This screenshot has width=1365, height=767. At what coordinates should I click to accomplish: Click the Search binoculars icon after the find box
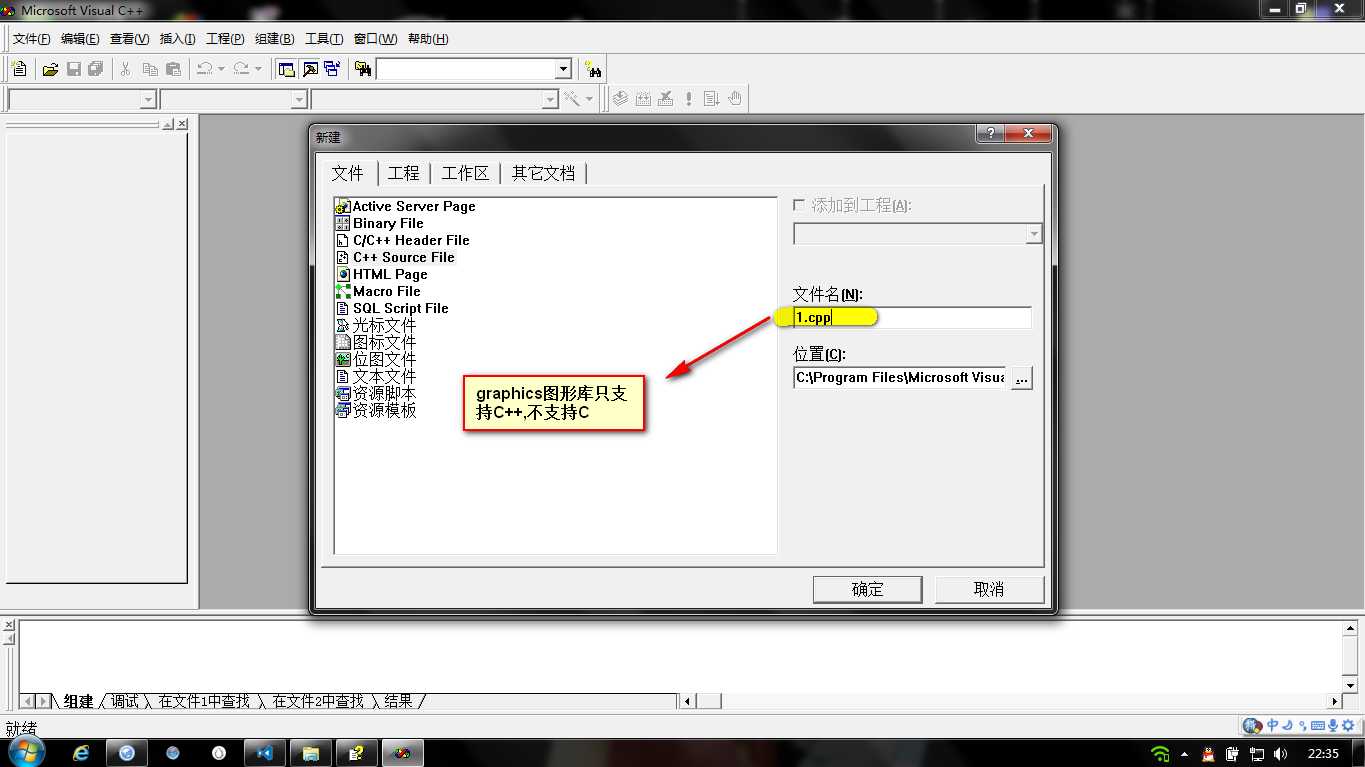tap(594, 69)
